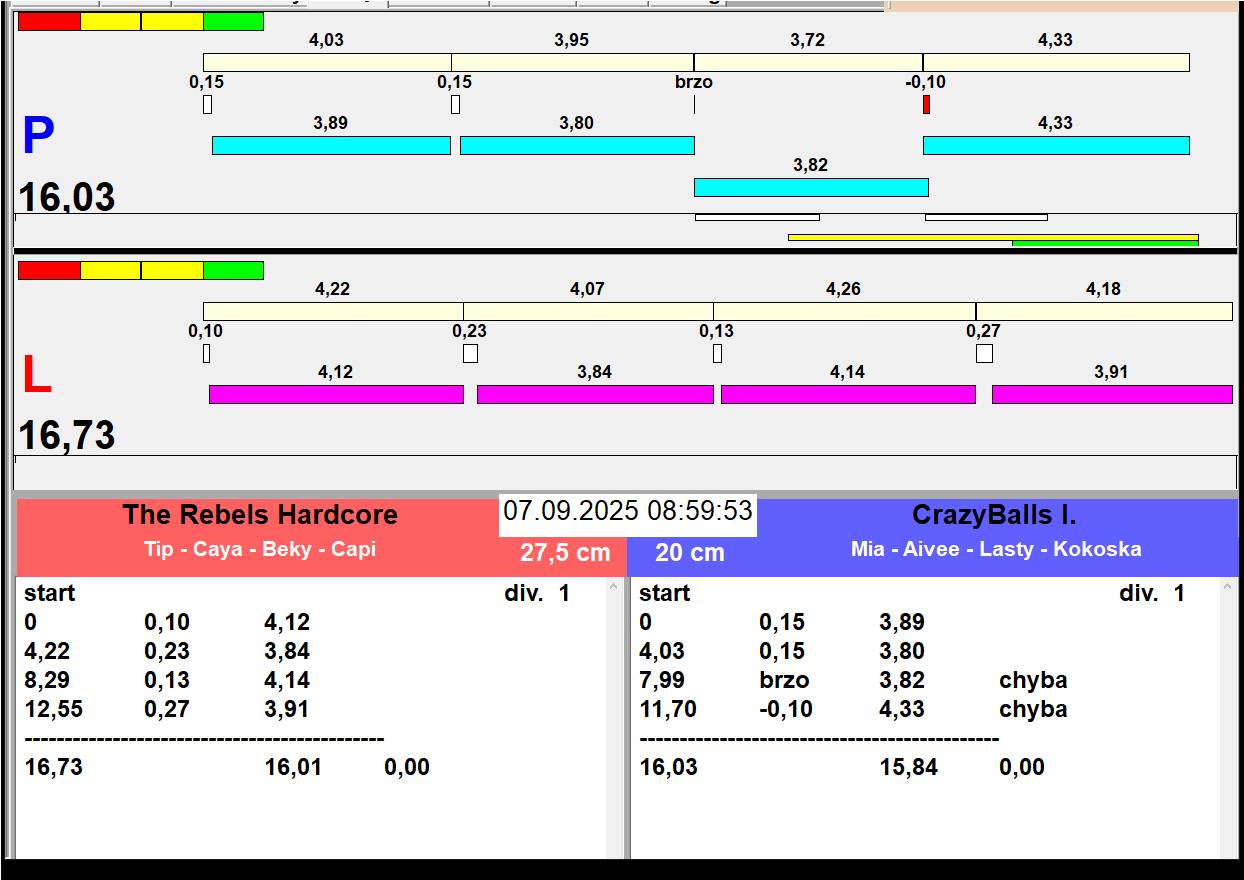Click the green start light in lane L
The height and width of the screenshot is (880, 1244).
coord(233,270)
